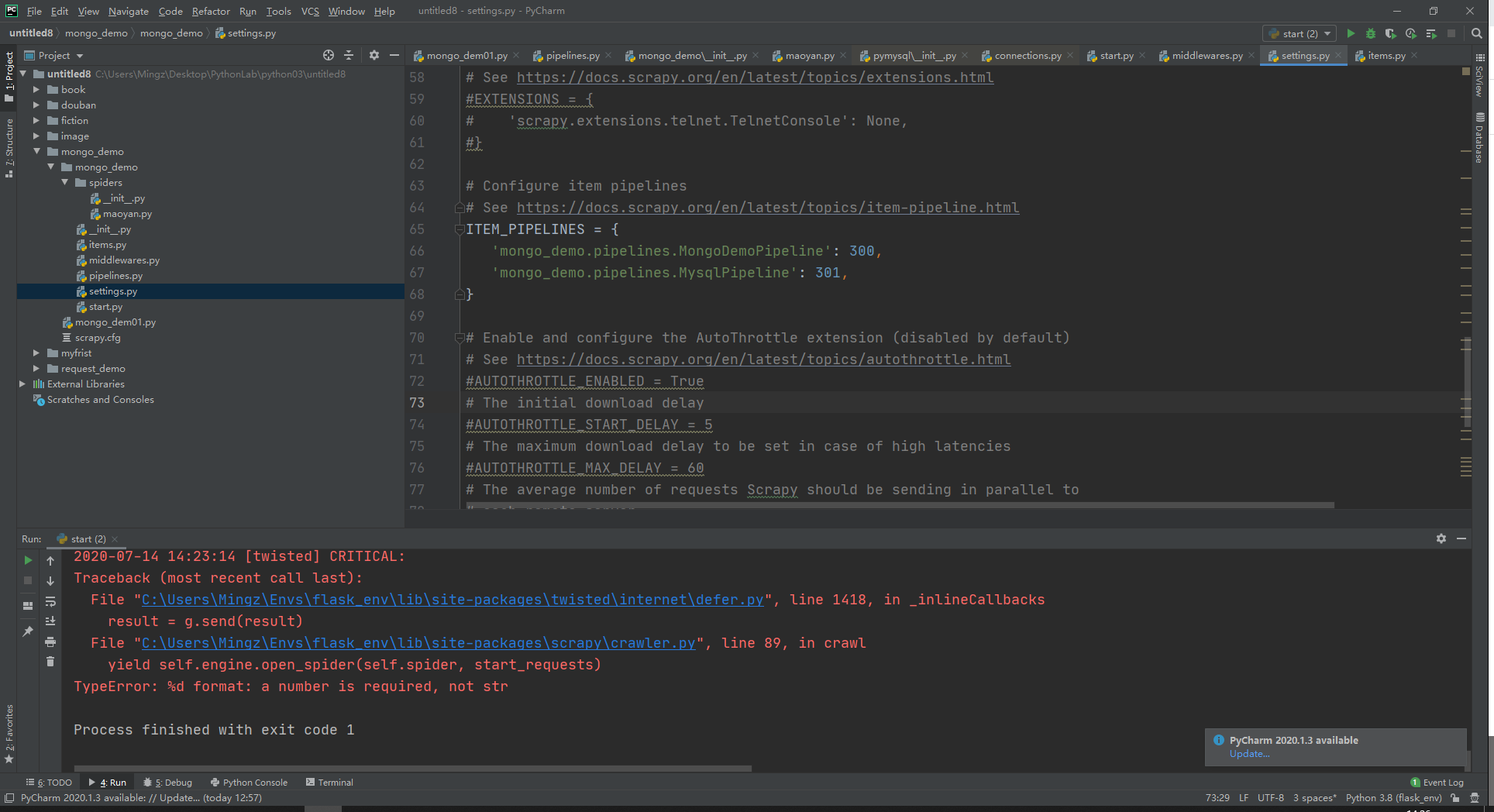Image resolution: width=1494 pixels, height=812 pixels.
Task: Run the 'start (2)' configuration with green play
Action: point(1351,33)
